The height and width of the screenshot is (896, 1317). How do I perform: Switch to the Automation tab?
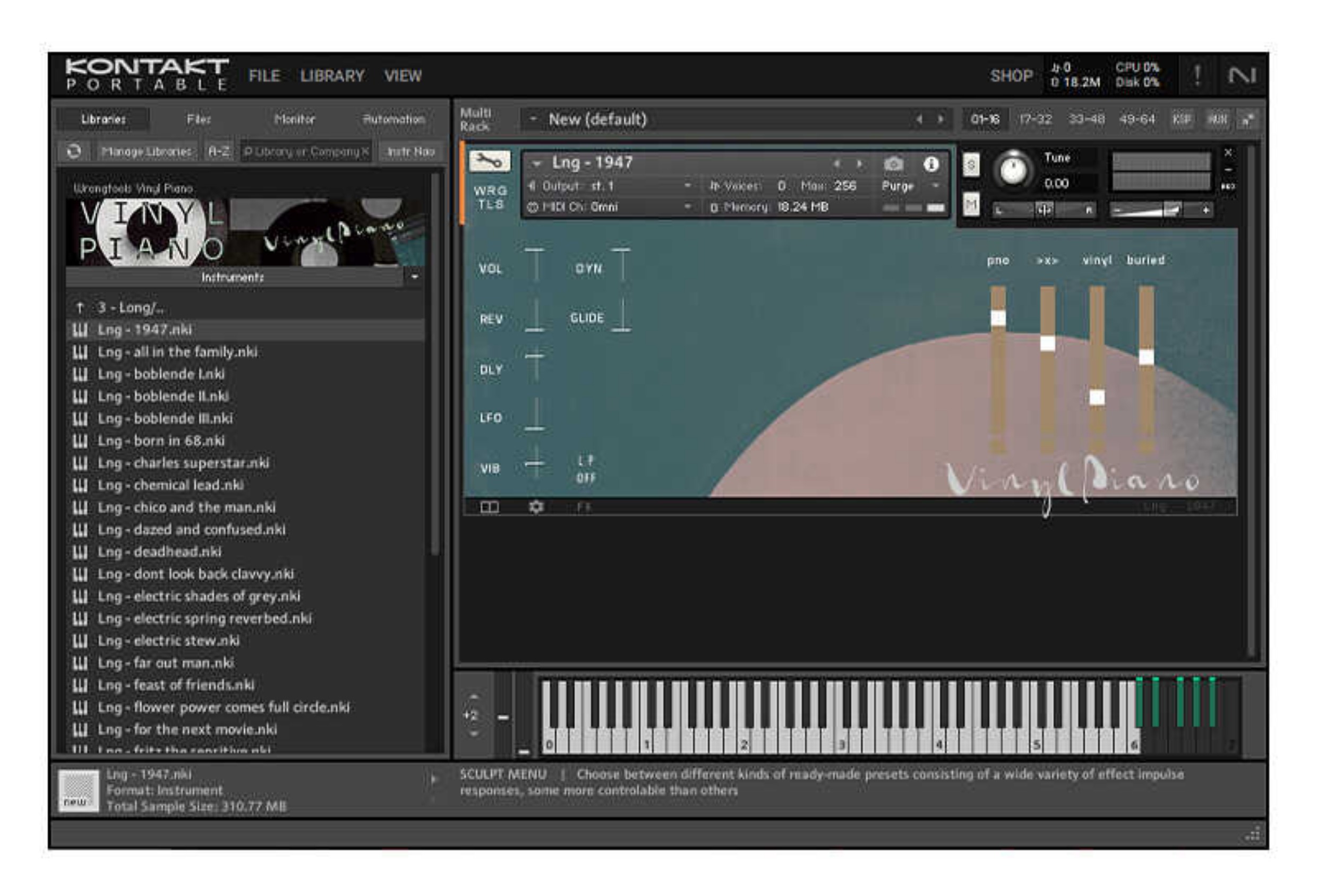pos(394,119)
